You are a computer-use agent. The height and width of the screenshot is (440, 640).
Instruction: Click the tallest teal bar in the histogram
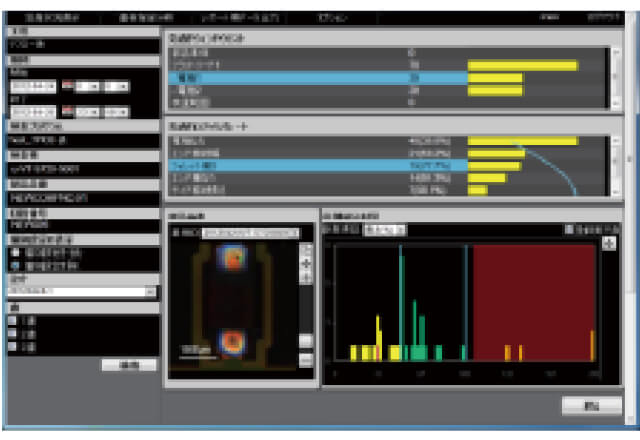(x=401, y=303)
